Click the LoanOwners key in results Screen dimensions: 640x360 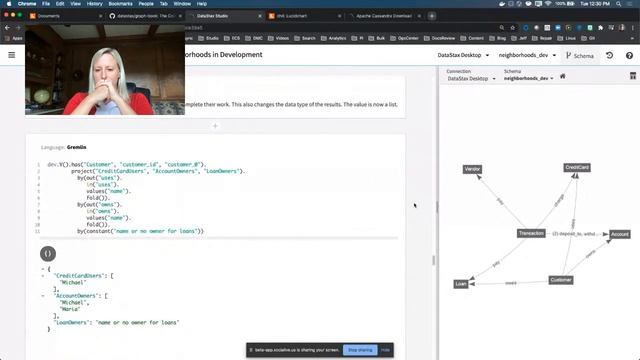point(72,322)
